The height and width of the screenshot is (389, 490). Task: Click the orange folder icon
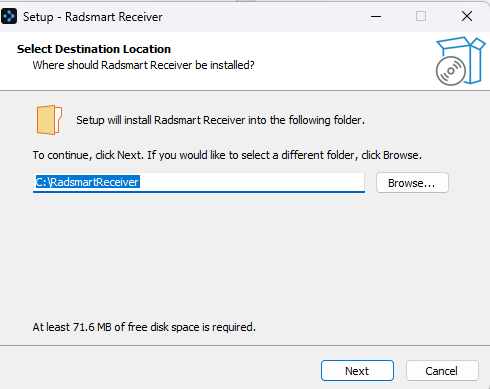(x=49, y=120)
